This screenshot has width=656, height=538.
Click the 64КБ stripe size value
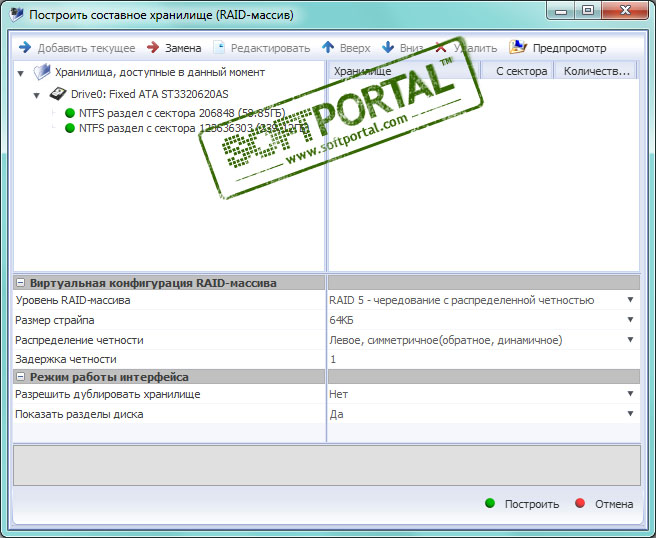(341, 320)
